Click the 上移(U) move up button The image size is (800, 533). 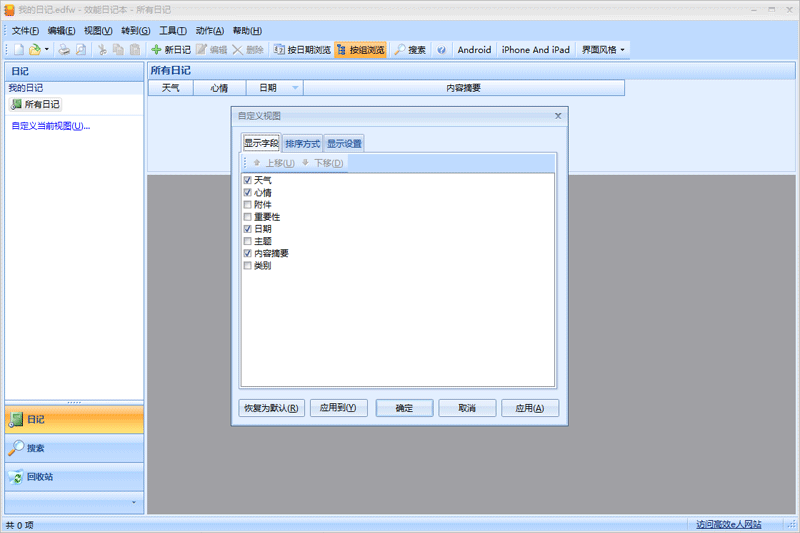pyautogui.click(x=273, y=163)
